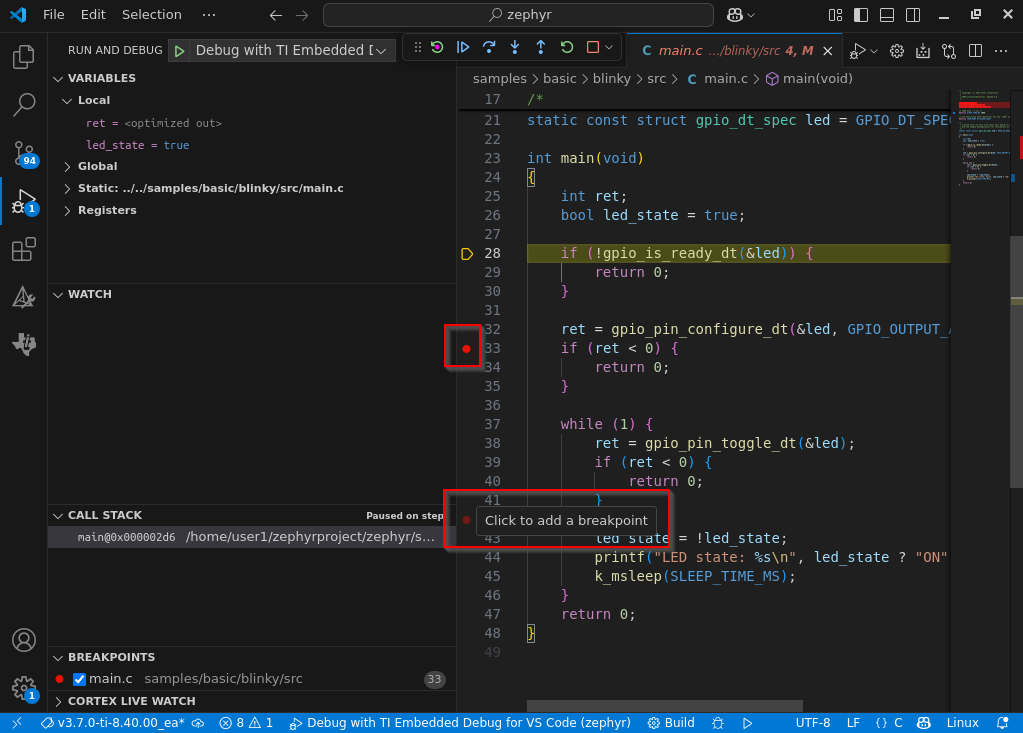Step out of the current function

tap(540, 46)
